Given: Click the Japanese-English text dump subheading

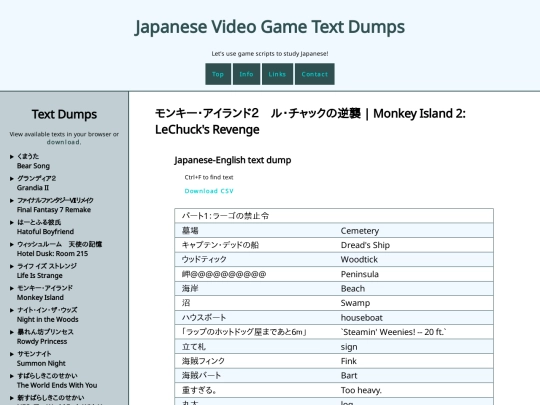Looking at the screenshot, I should click(x=233, y=160).
